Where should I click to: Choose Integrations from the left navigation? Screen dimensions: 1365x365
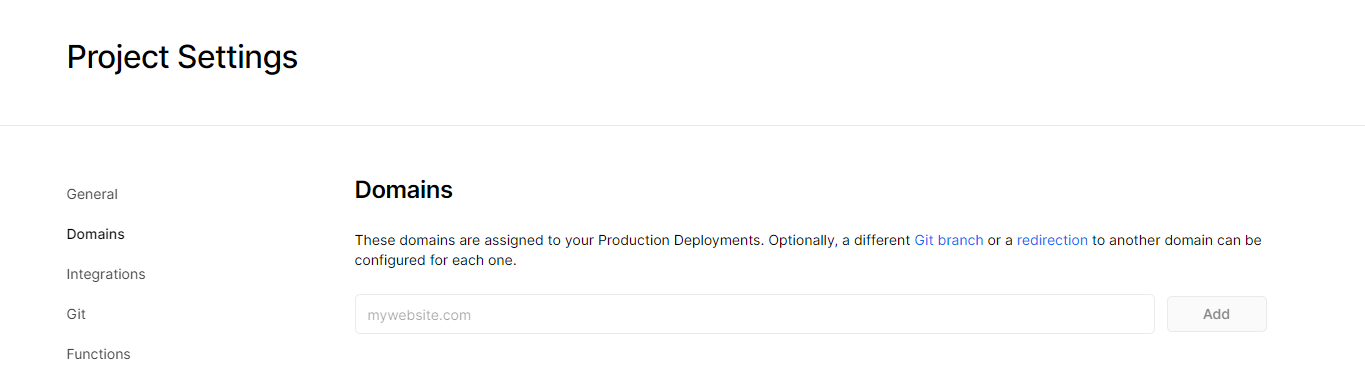pyautogui.click(x=106, y=274)
